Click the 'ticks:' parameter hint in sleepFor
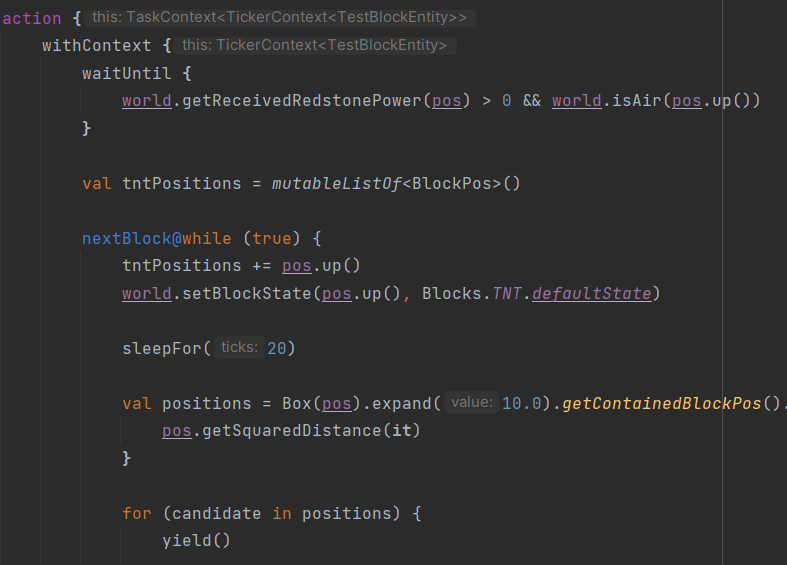The height and width of the screenshot is (565, 787). pos(239,348)
